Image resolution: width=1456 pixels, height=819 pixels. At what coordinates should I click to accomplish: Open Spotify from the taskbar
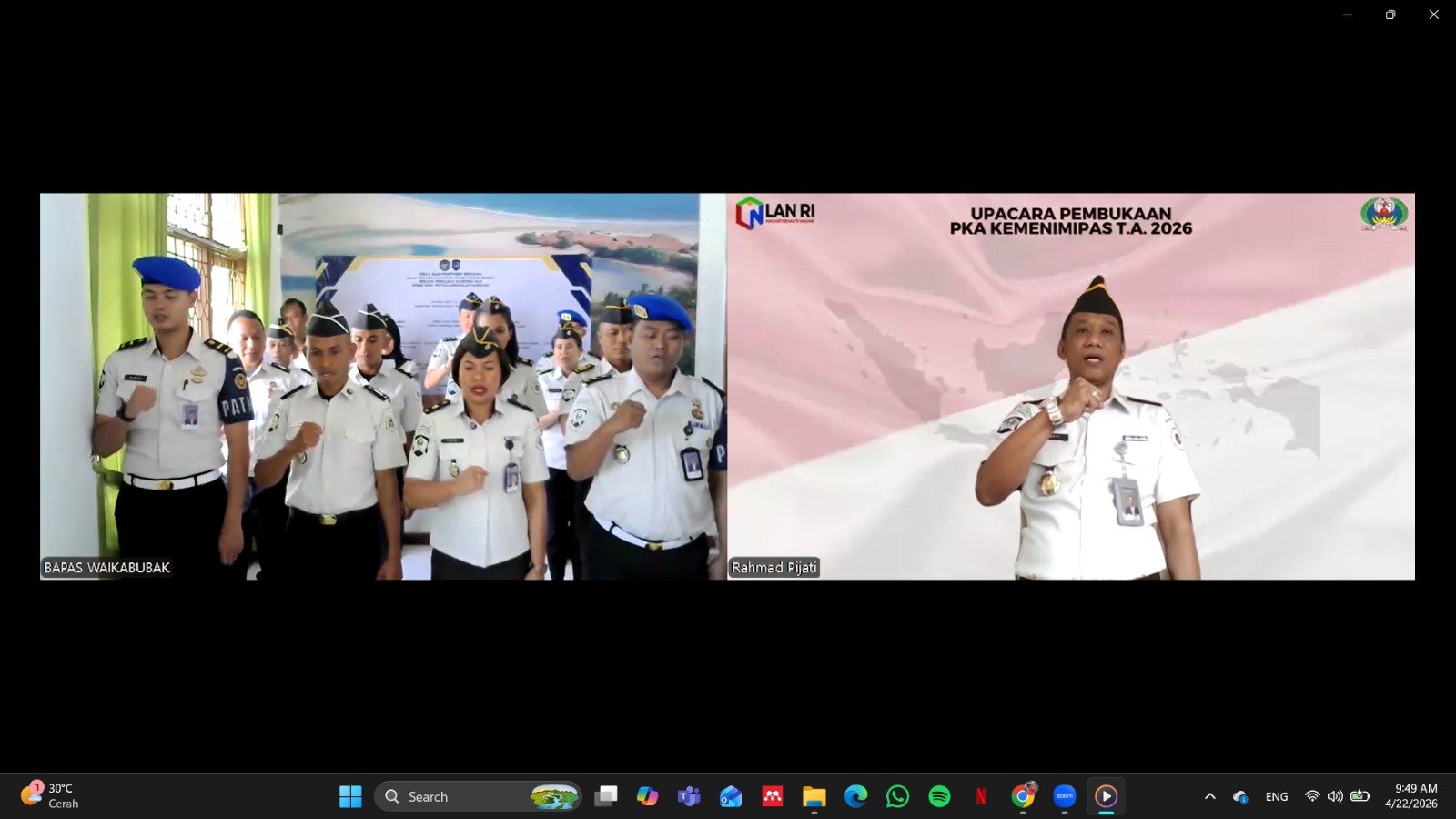(939, 796)
